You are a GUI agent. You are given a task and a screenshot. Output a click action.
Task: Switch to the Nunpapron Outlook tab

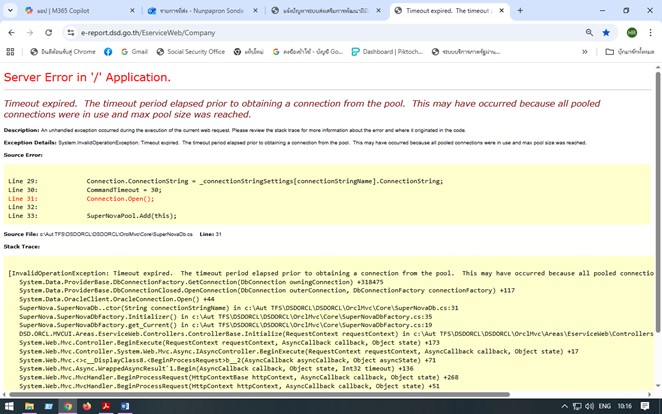(x=203, y=11)
